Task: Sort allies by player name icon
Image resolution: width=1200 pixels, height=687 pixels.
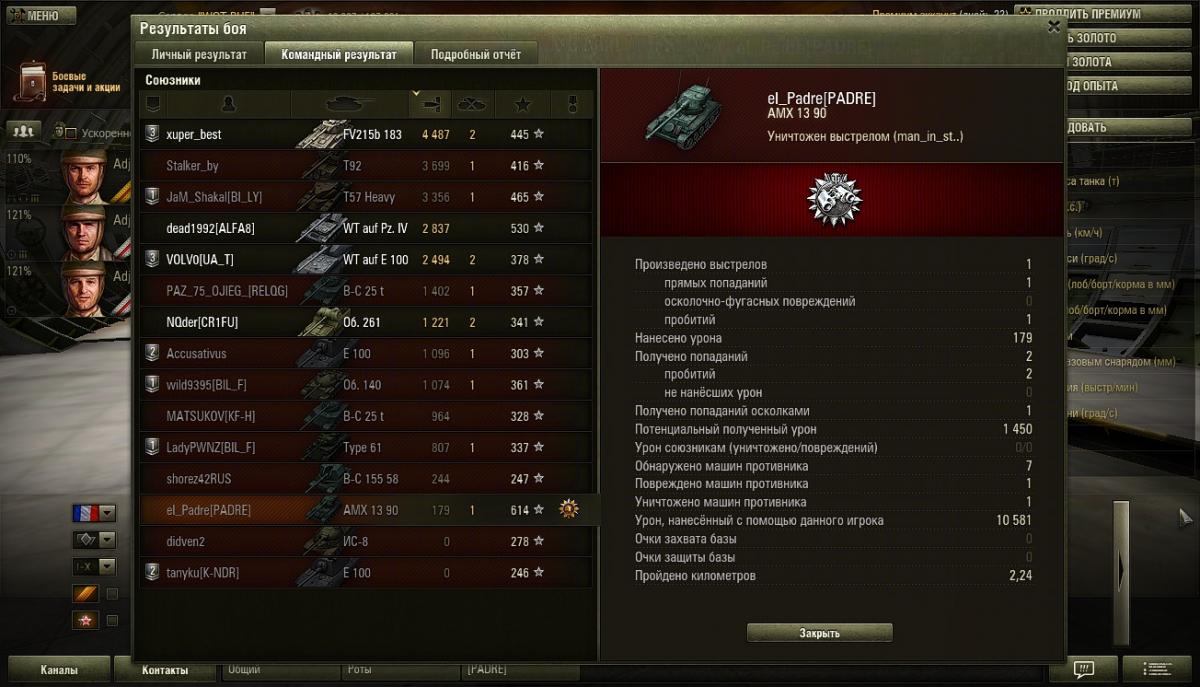Action: click(229, 103)
